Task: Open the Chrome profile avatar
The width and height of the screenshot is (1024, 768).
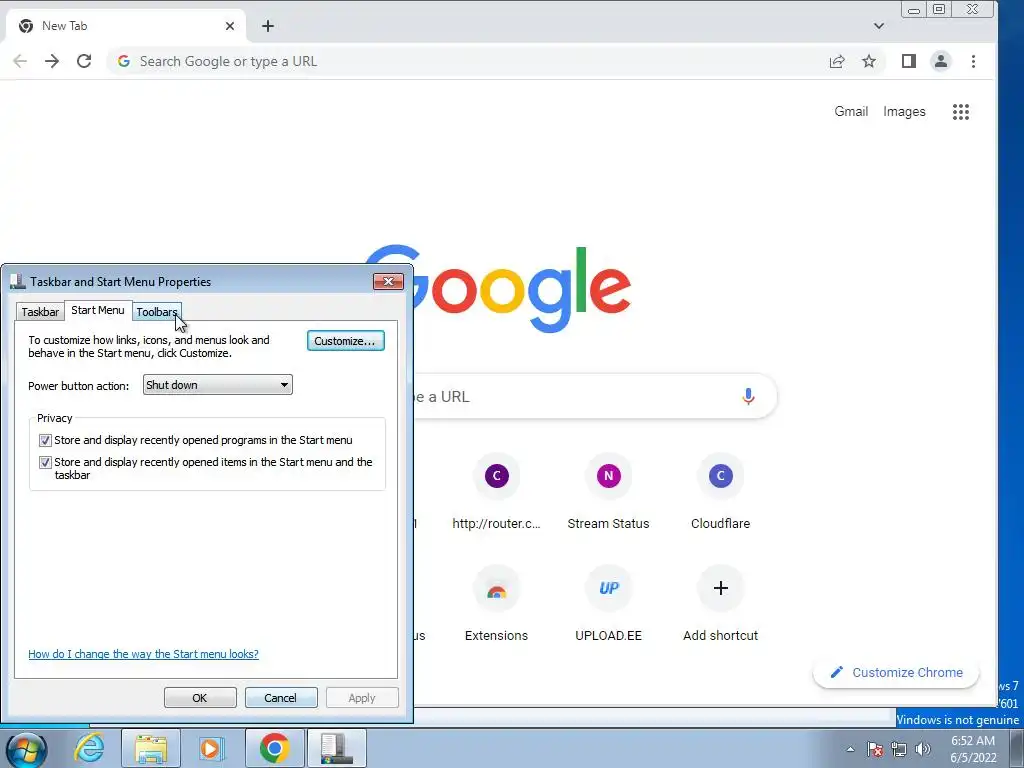Action: click(x=940, y=61)
